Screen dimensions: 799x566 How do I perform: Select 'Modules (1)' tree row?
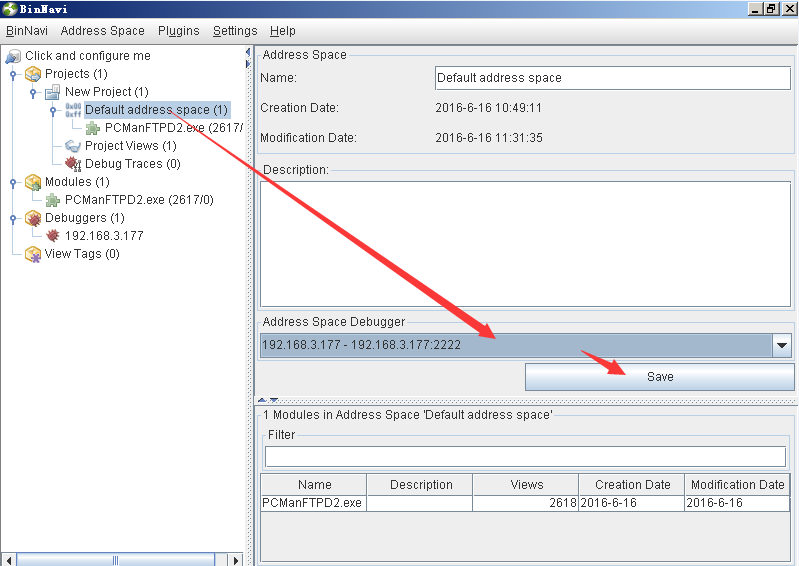point(77,182)
